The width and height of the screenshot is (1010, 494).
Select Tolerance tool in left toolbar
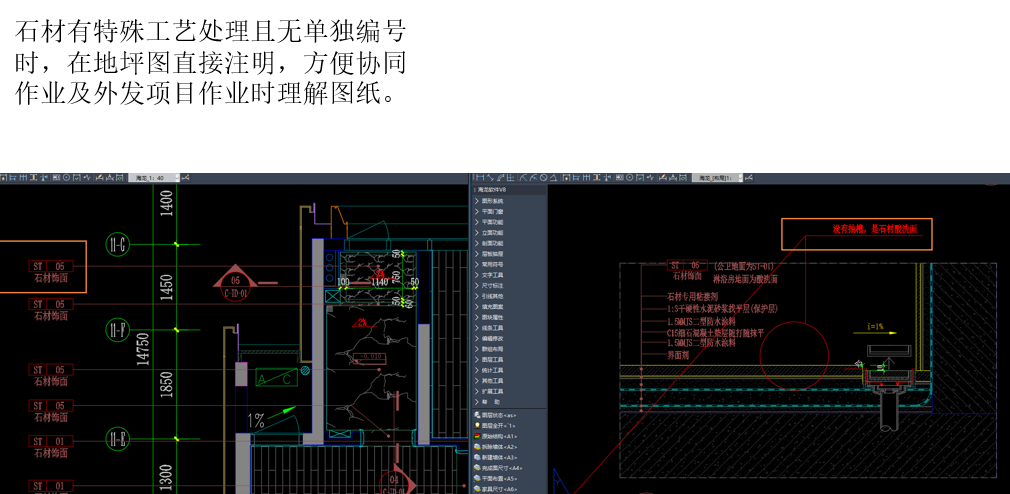[x=56, y=178]
